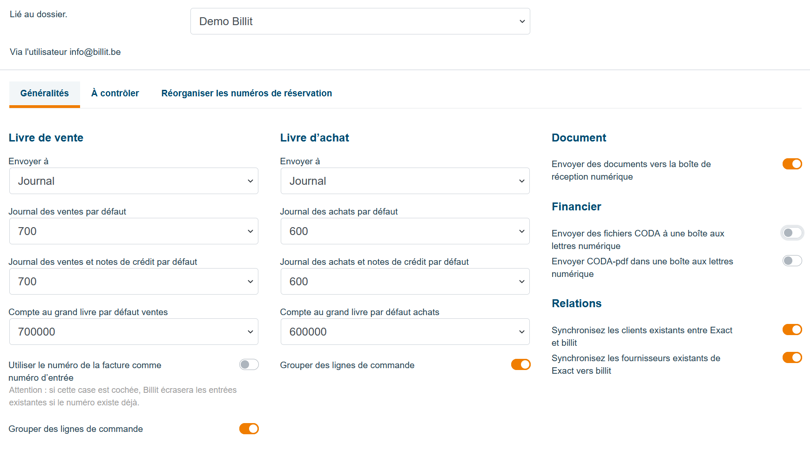Open the À contrôler tab

(115, 93)
